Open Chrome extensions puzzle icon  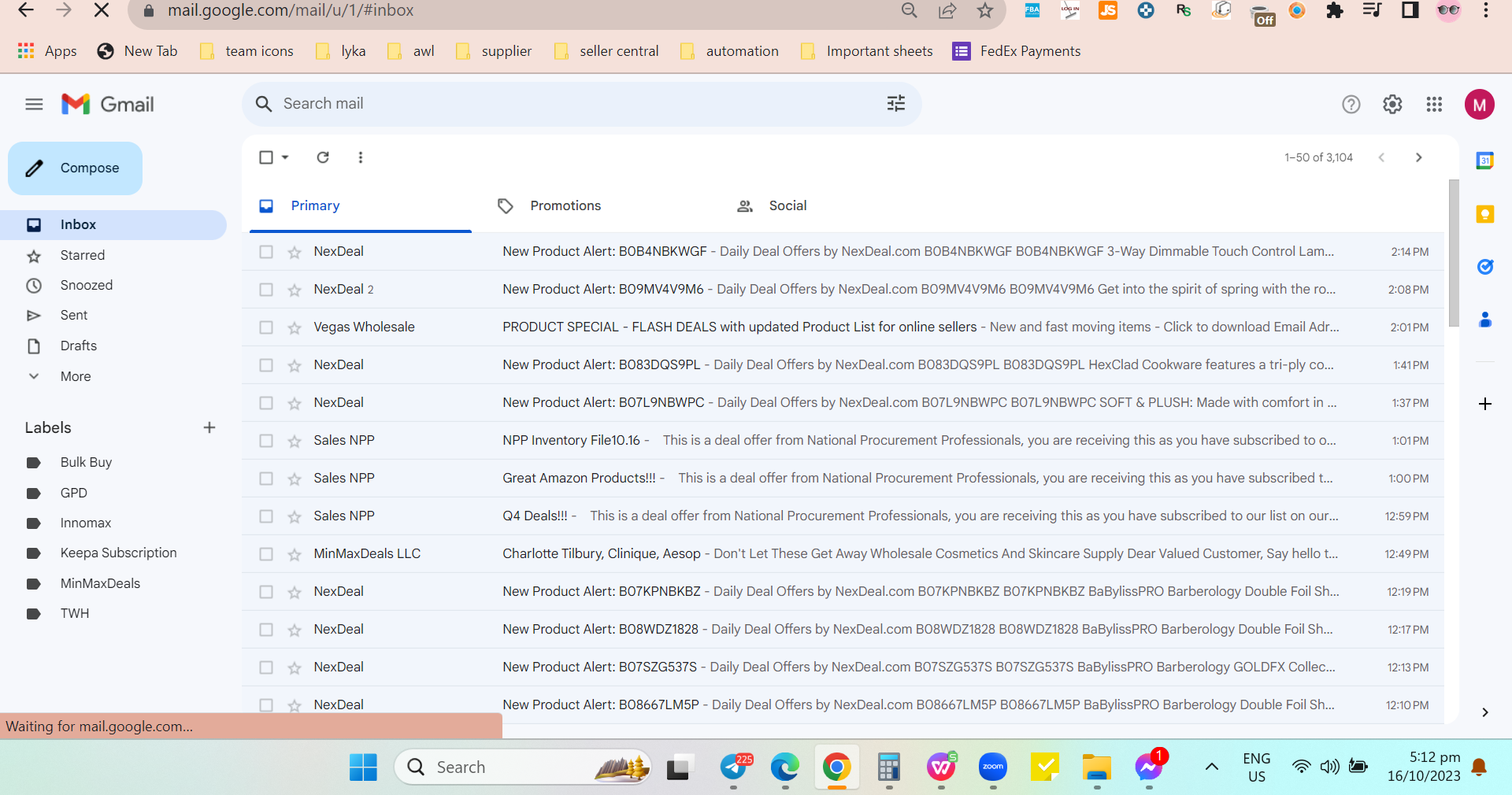[x=1334, y=10]
